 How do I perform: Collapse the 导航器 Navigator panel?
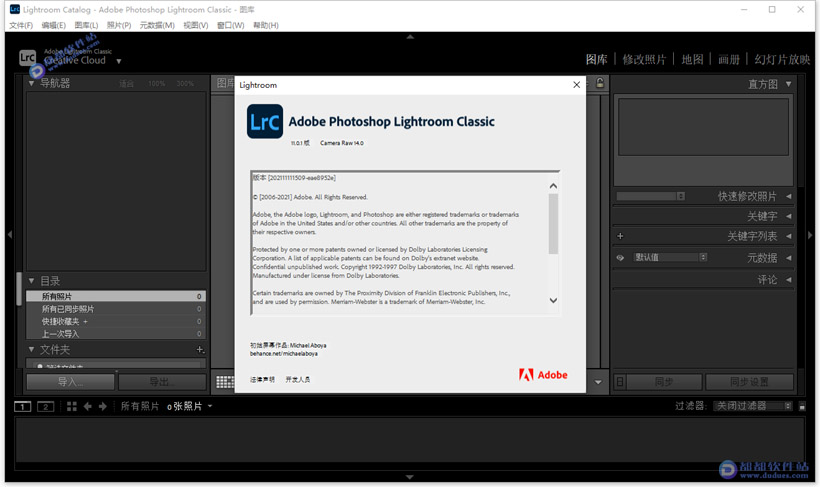coord(31,83)
